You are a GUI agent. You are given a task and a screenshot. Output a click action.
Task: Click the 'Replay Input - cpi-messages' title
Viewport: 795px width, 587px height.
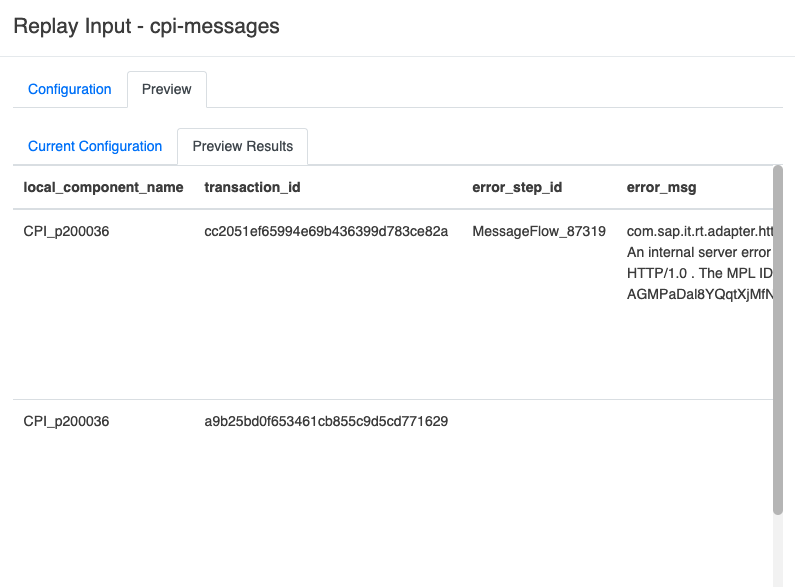[x=146, y=27]
